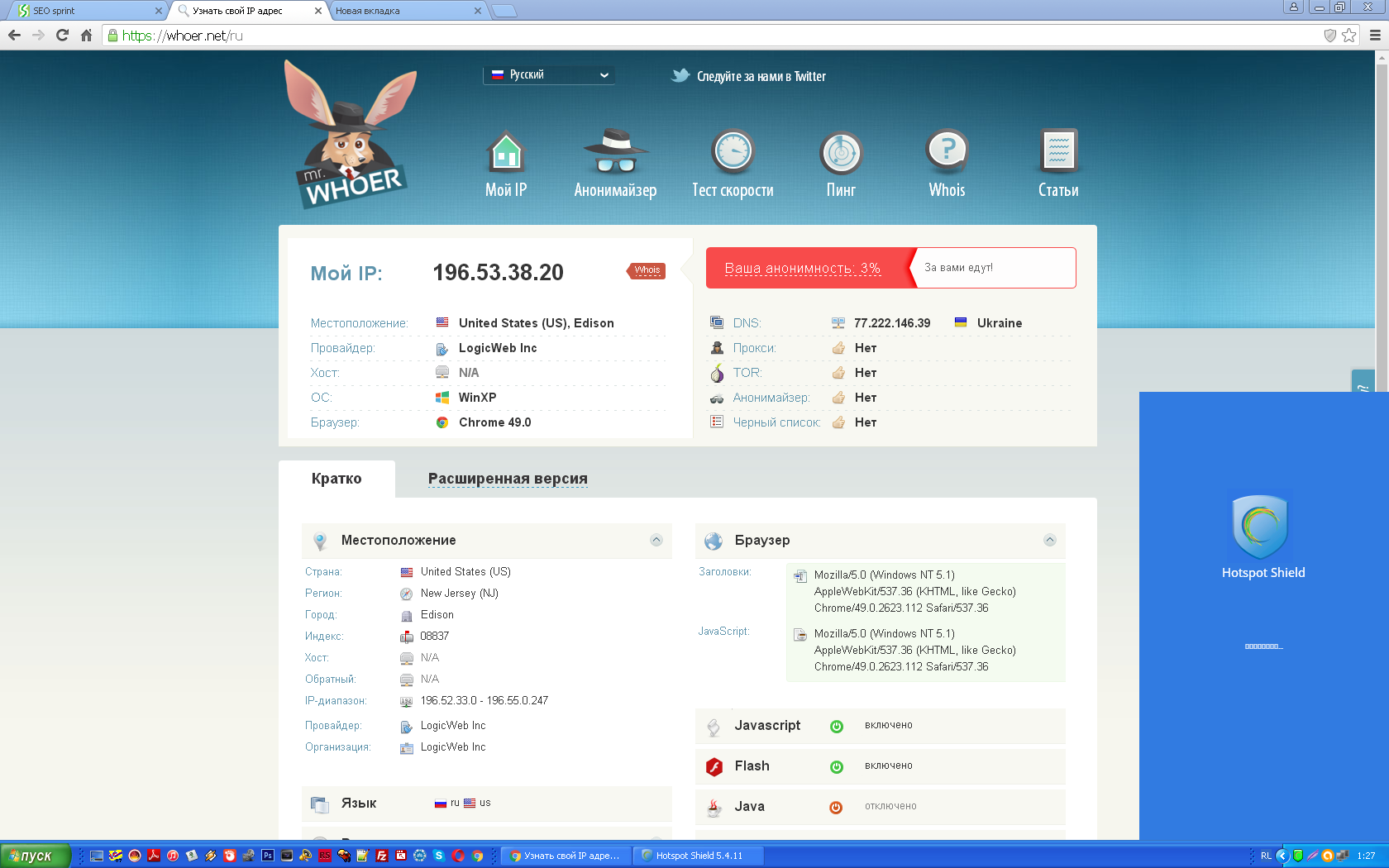Toggle the Flash status indicator
Image resolution: width=1389 pixels, height=868 pixels.
tap(837, 766)
